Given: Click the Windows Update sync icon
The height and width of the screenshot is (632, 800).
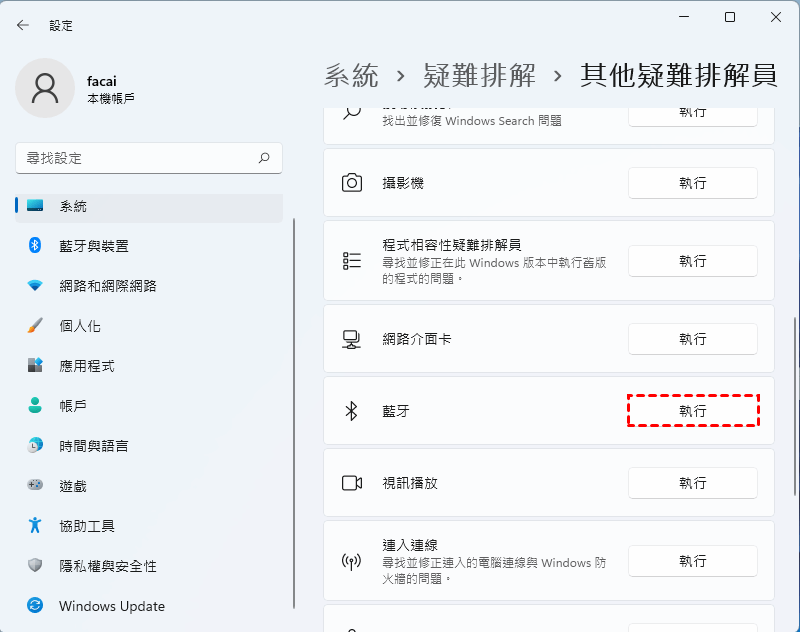Looking at the screenshot, I should (35, 605).
